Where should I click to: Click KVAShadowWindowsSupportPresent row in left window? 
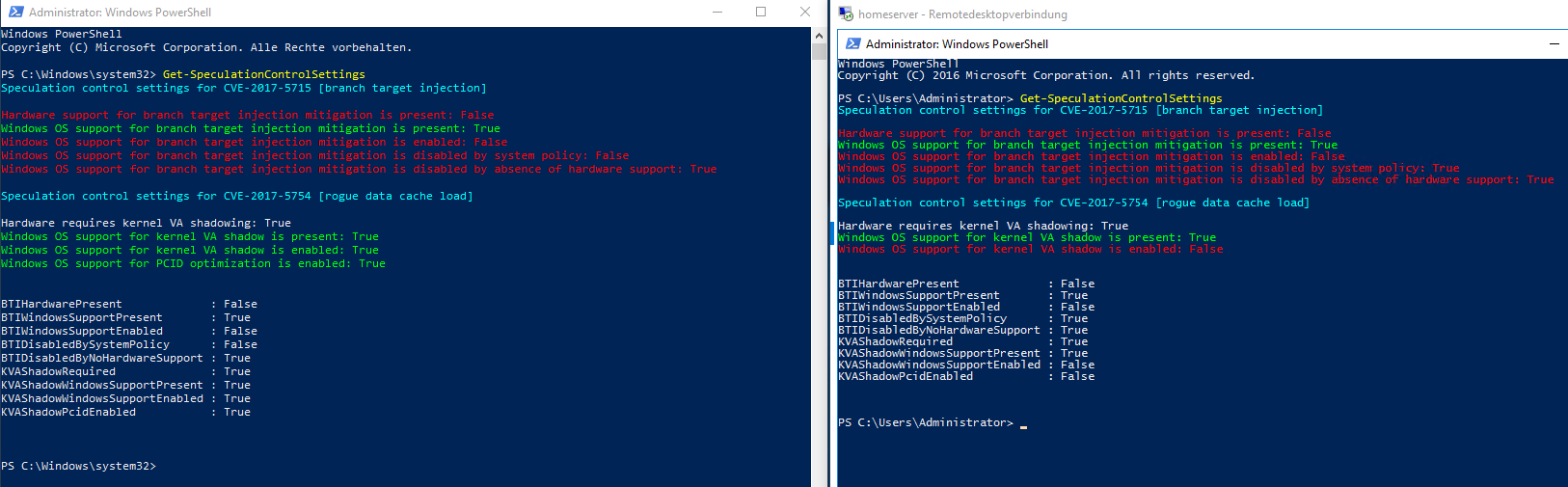point(126,385)
